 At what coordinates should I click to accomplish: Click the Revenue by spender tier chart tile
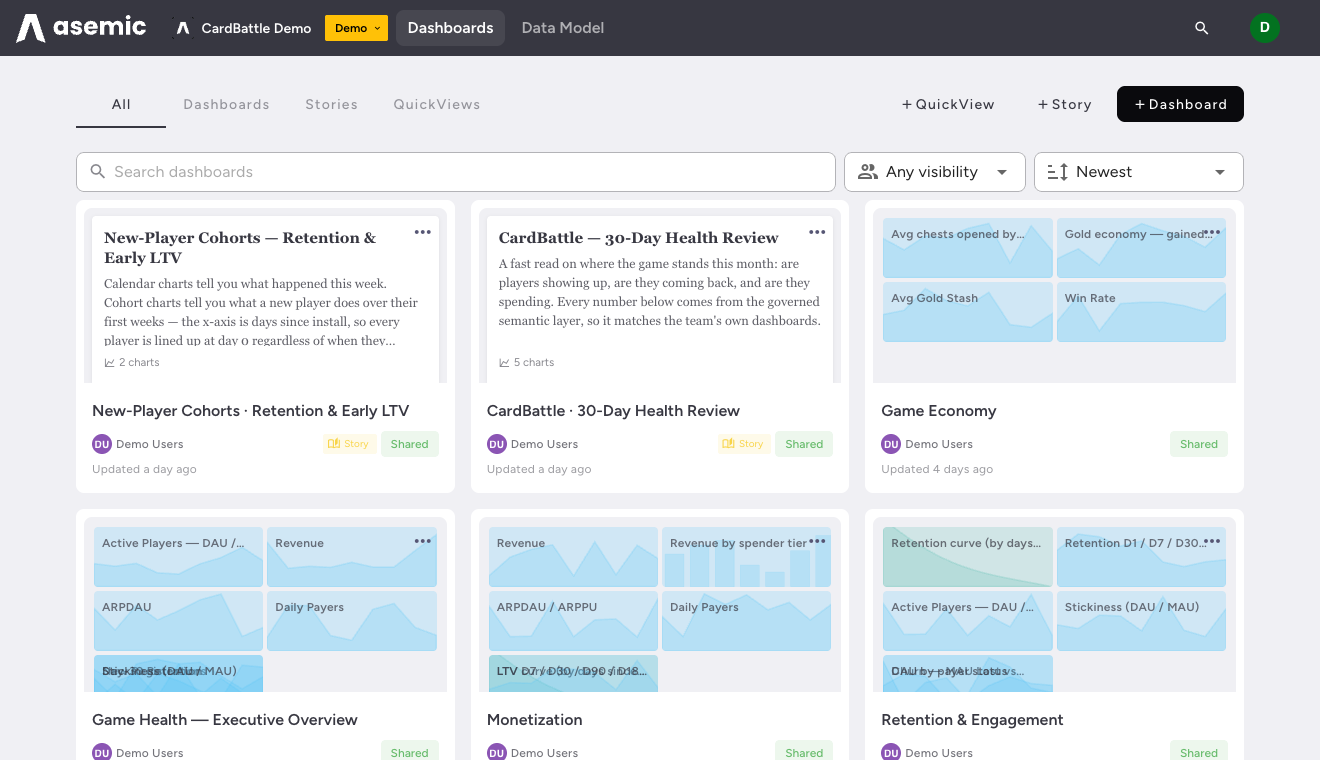pyautogui.click(x=746, y=557)
